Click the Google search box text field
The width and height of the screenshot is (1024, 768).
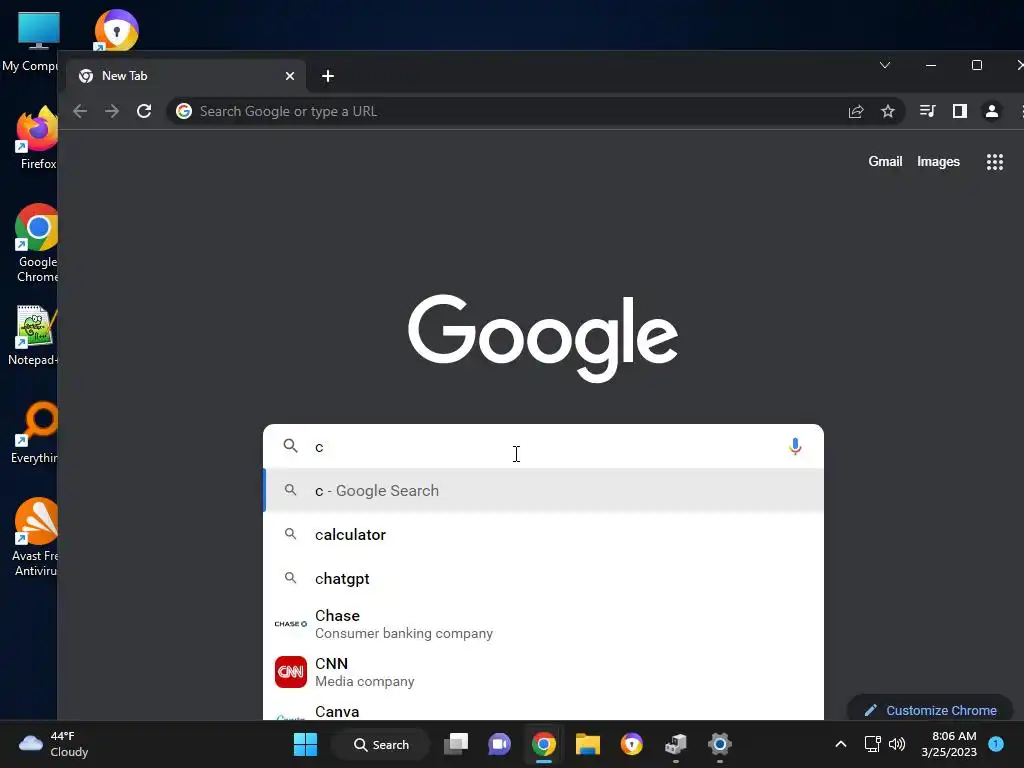[x=545, y=447]
